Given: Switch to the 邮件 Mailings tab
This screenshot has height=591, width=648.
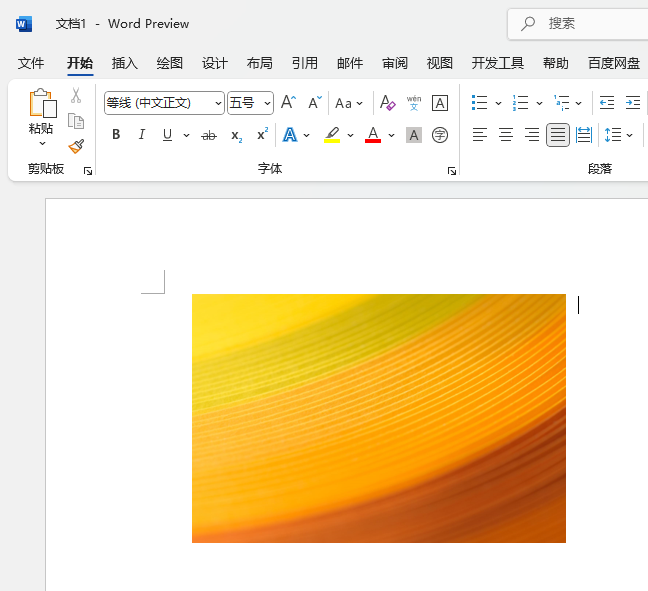Looking at the screenshot, I should click(350, 63).
